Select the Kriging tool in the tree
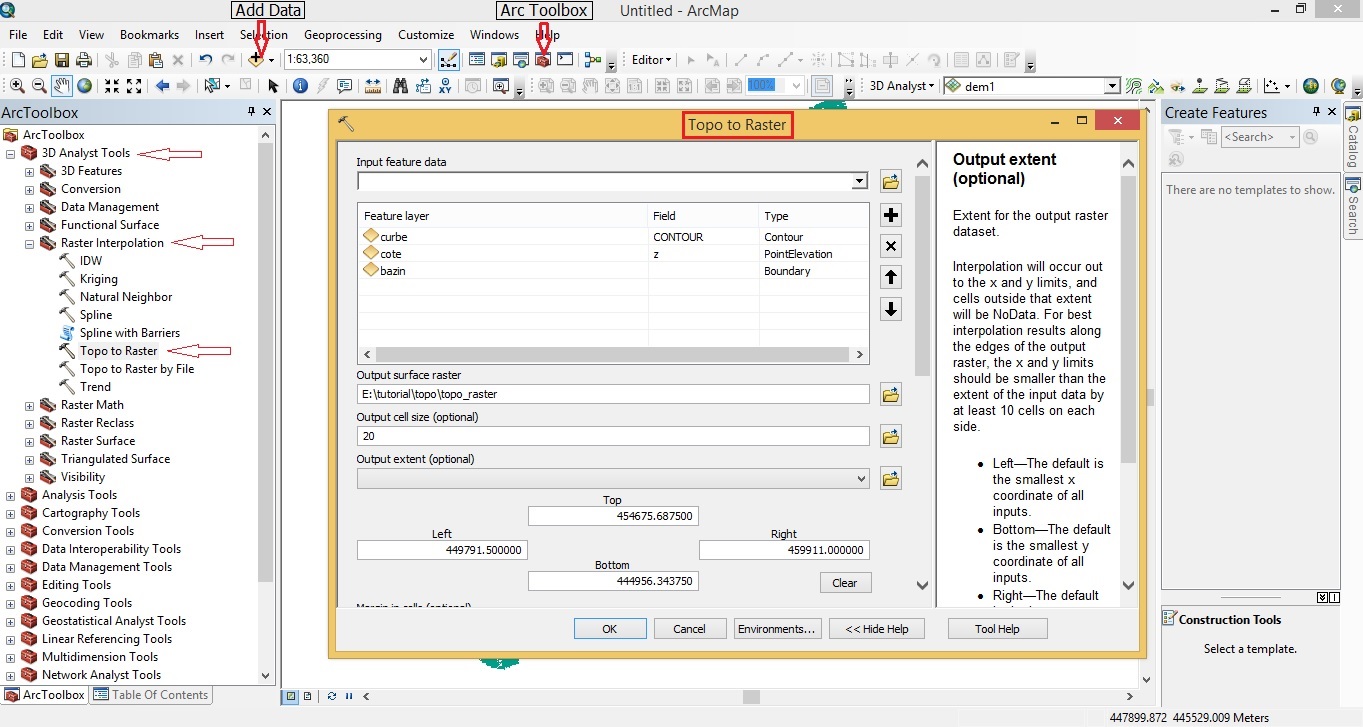The width and height of the screenshot is (1363, 727). (99, 279)
